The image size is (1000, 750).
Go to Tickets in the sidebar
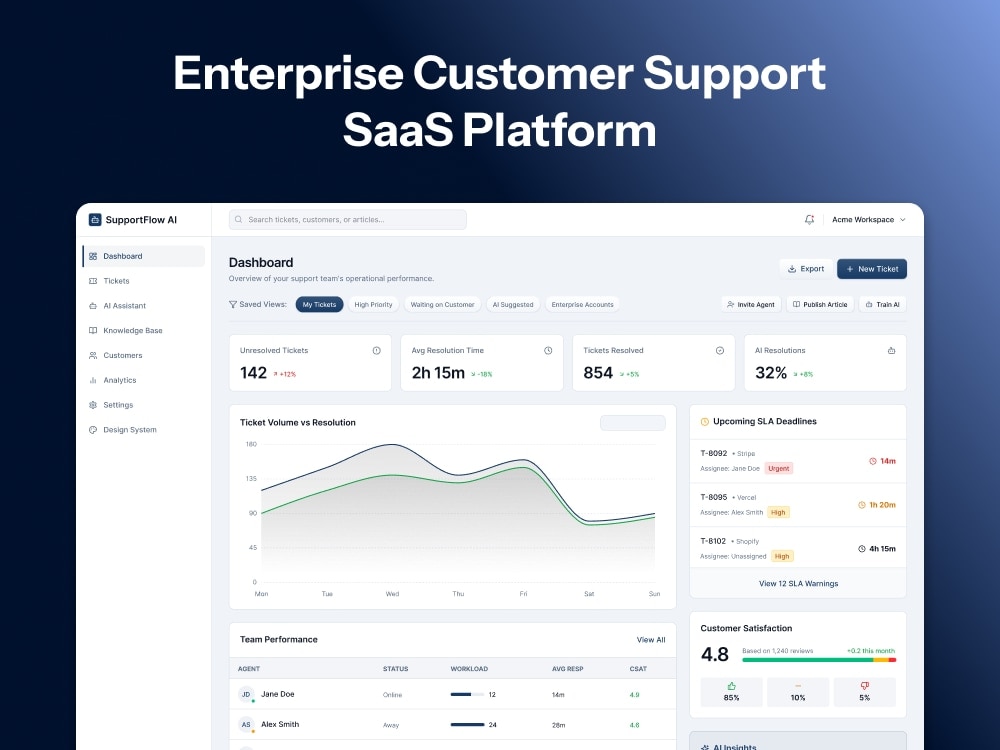144,281
